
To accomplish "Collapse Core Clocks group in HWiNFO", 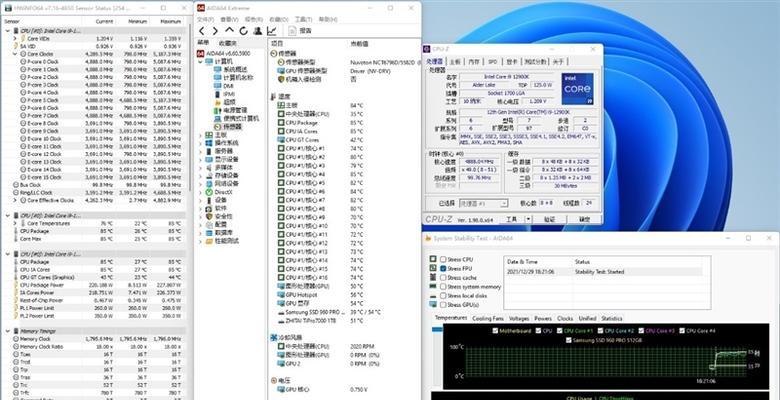I will coord(15,54).
